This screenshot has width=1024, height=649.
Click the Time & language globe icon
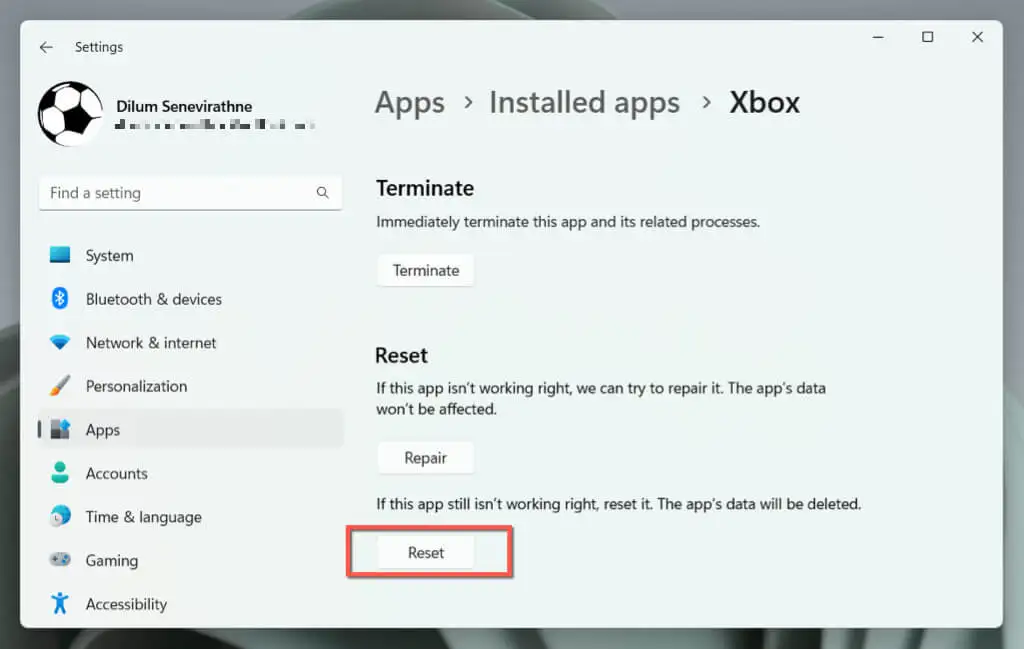tap(60, 516)
